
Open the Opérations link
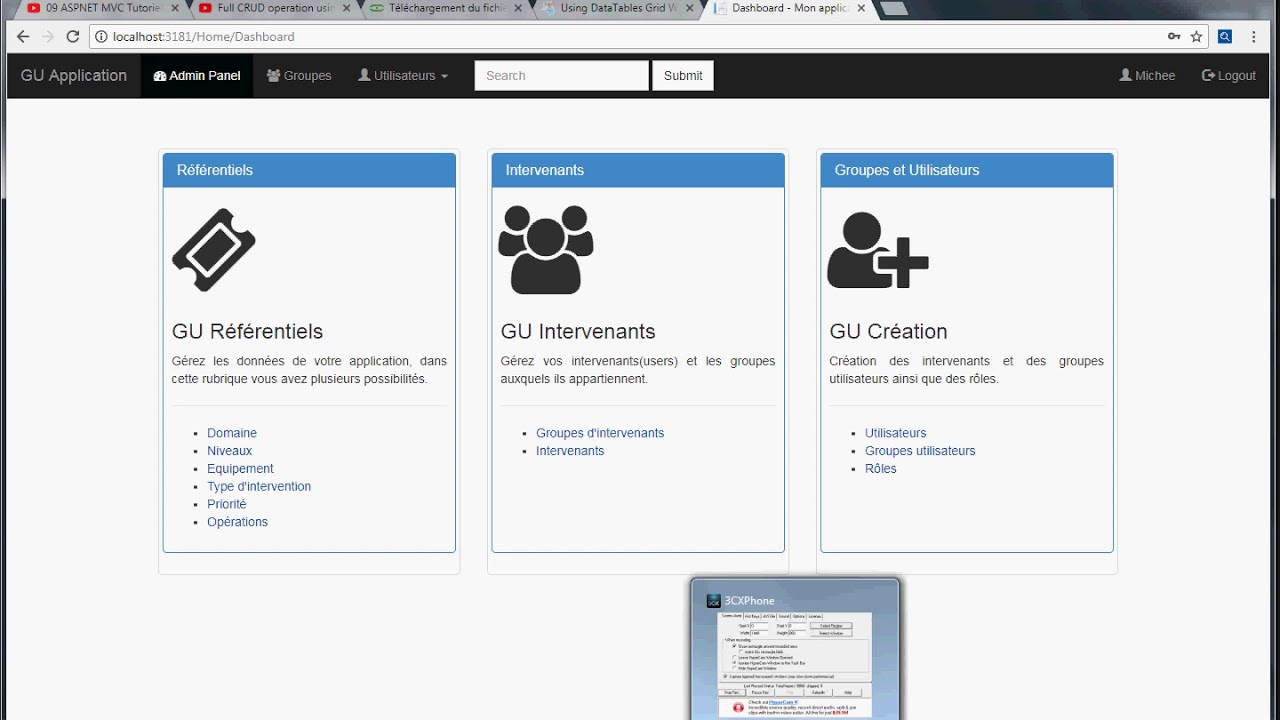(237, 522)
